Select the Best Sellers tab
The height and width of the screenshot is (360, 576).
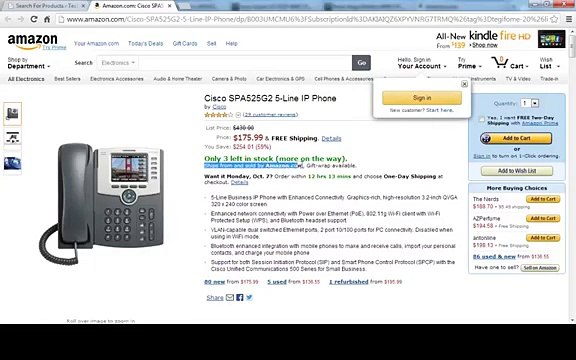[x=67, y=79]
